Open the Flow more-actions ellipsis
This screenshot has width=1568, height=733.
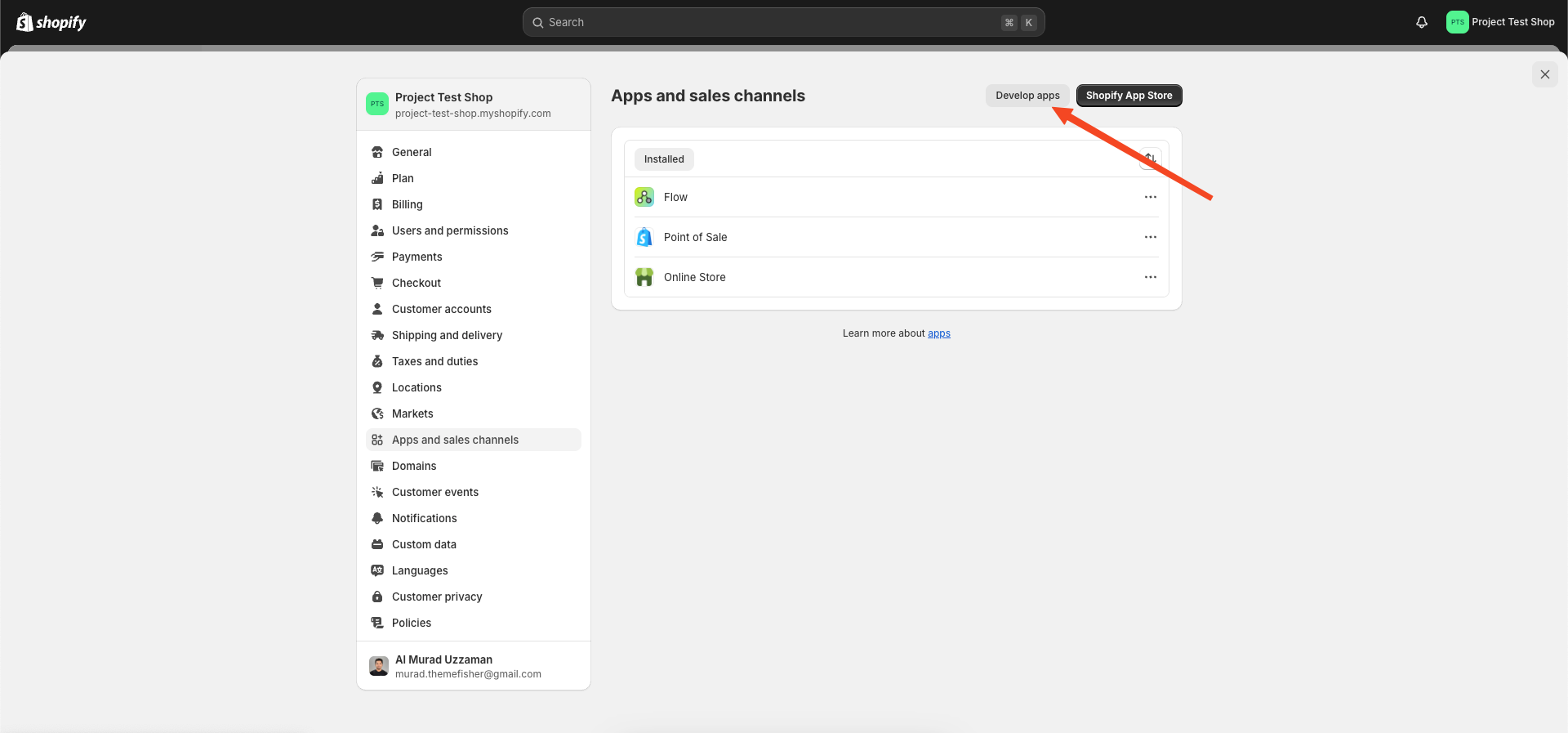click(x=1150, y=197)
